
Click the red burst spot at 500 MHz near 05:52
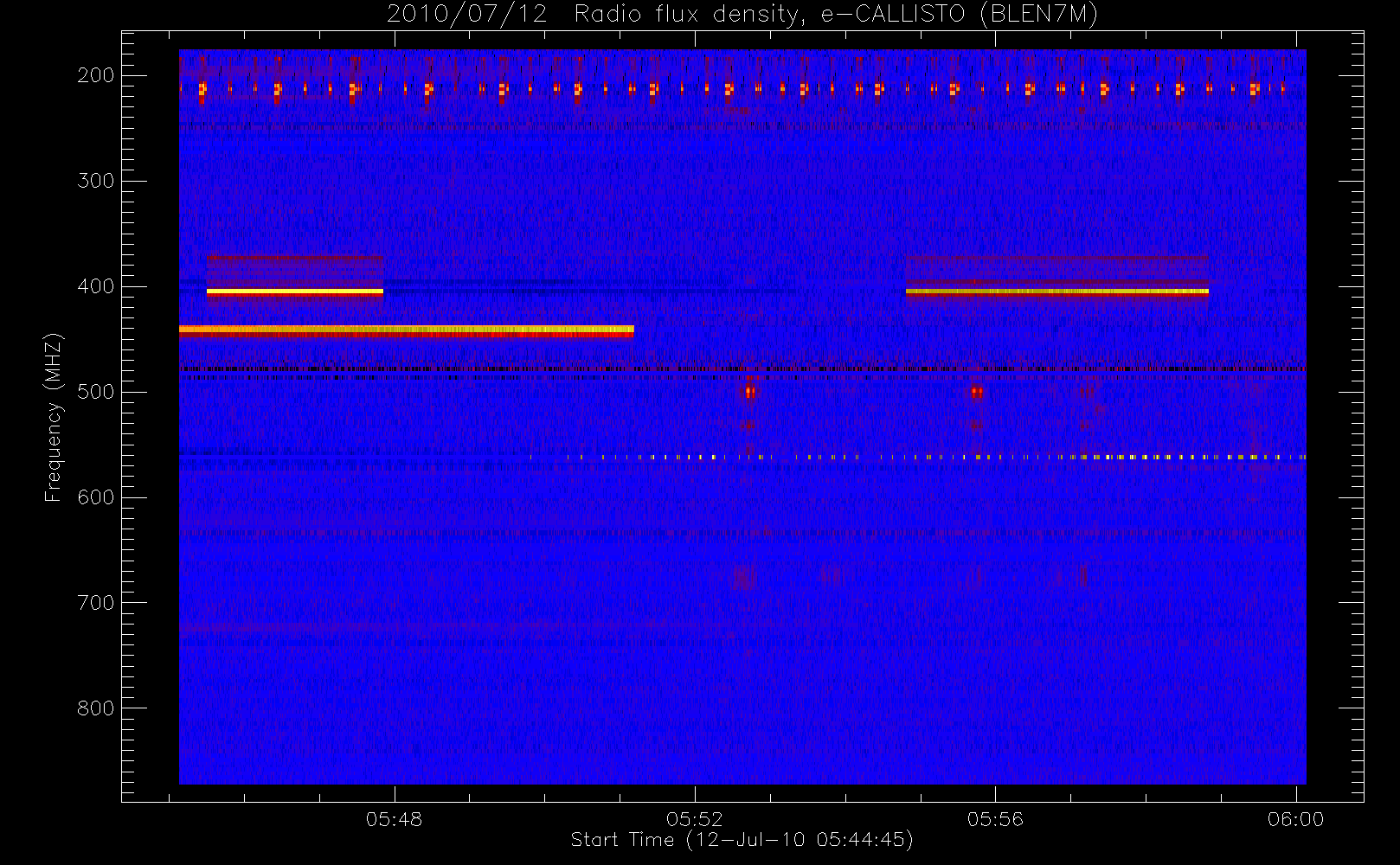click(750, 392)
